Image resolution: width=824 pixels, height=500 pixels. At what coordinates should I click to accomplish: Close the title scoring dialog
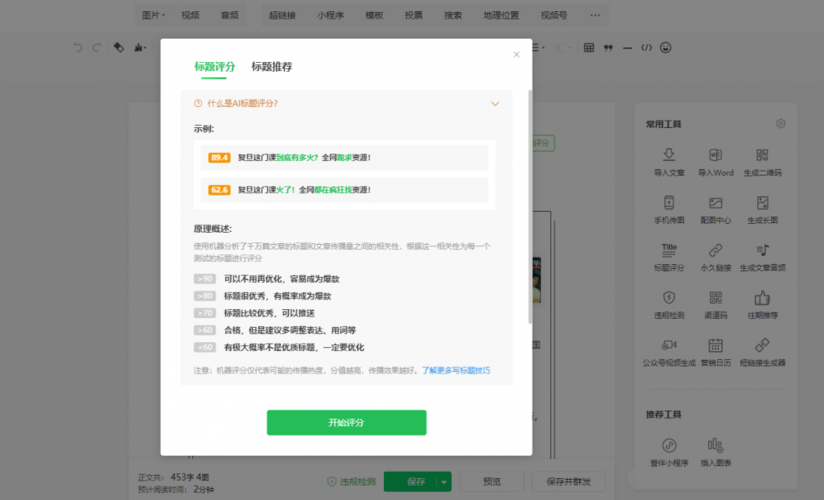[x=517, y=55]
